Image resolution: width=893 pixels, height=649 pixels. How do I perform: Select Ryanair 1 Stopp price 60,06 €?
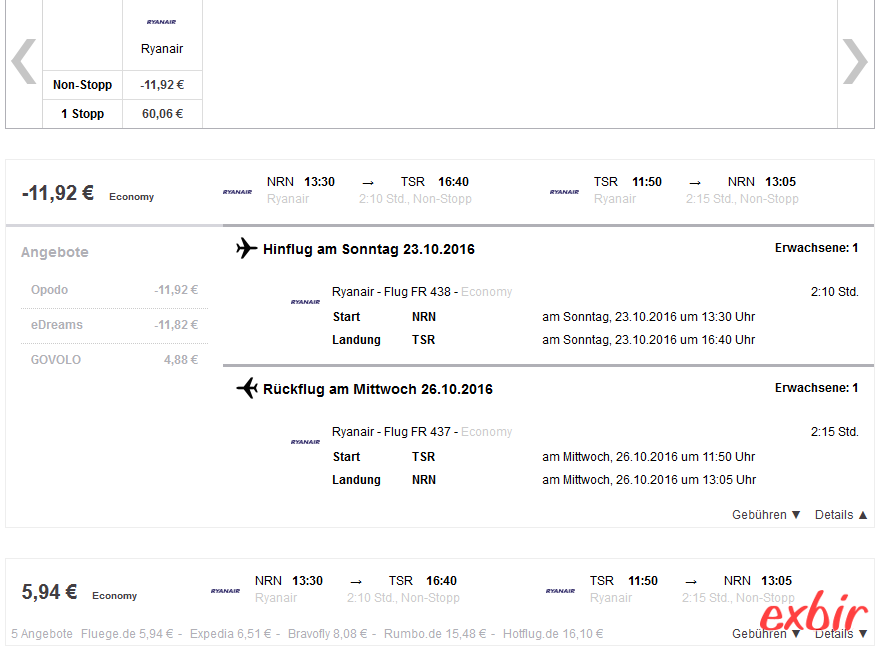coord(162,114)
